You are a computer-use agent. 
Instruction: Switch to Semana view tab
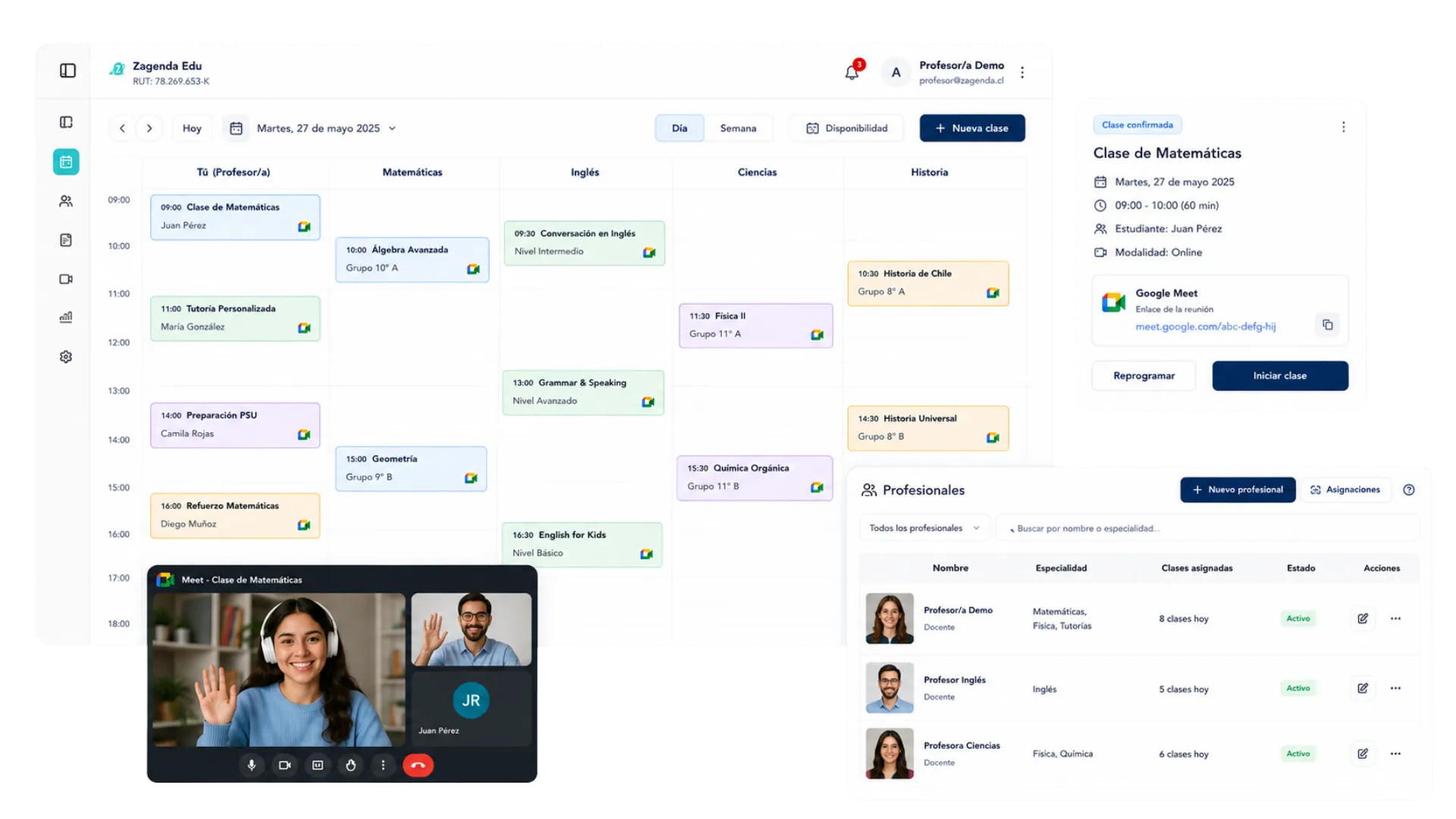pyautogui.click(x=738, y=128)
